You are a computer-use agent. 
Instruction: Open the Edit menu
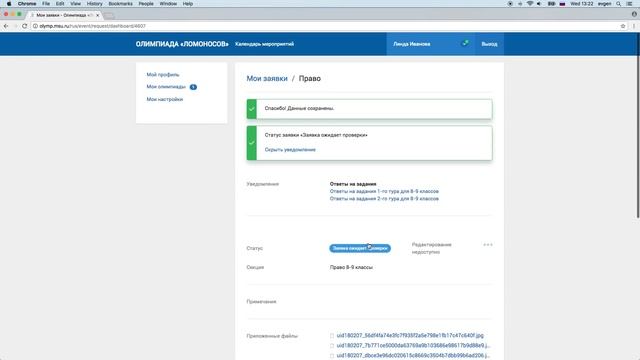pyautogui.click(x=60, y=4)
